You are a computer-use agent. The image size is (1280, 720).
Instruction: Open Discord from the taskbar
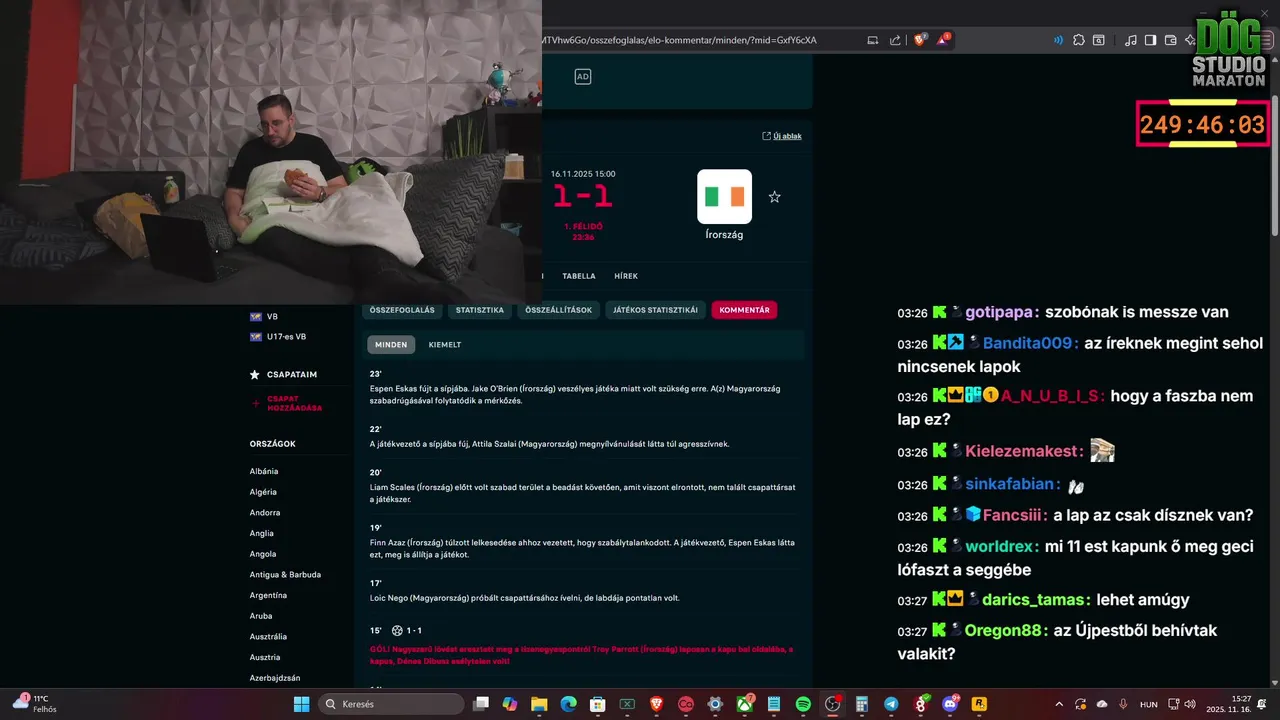[x=950, y=704]
